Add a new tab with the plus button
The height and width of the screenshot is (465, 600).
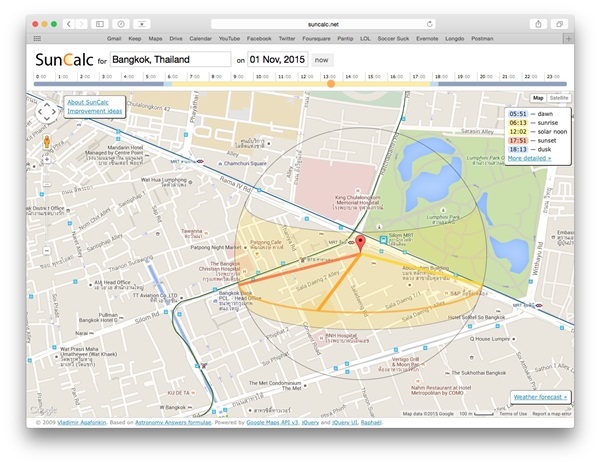(568, 39)
